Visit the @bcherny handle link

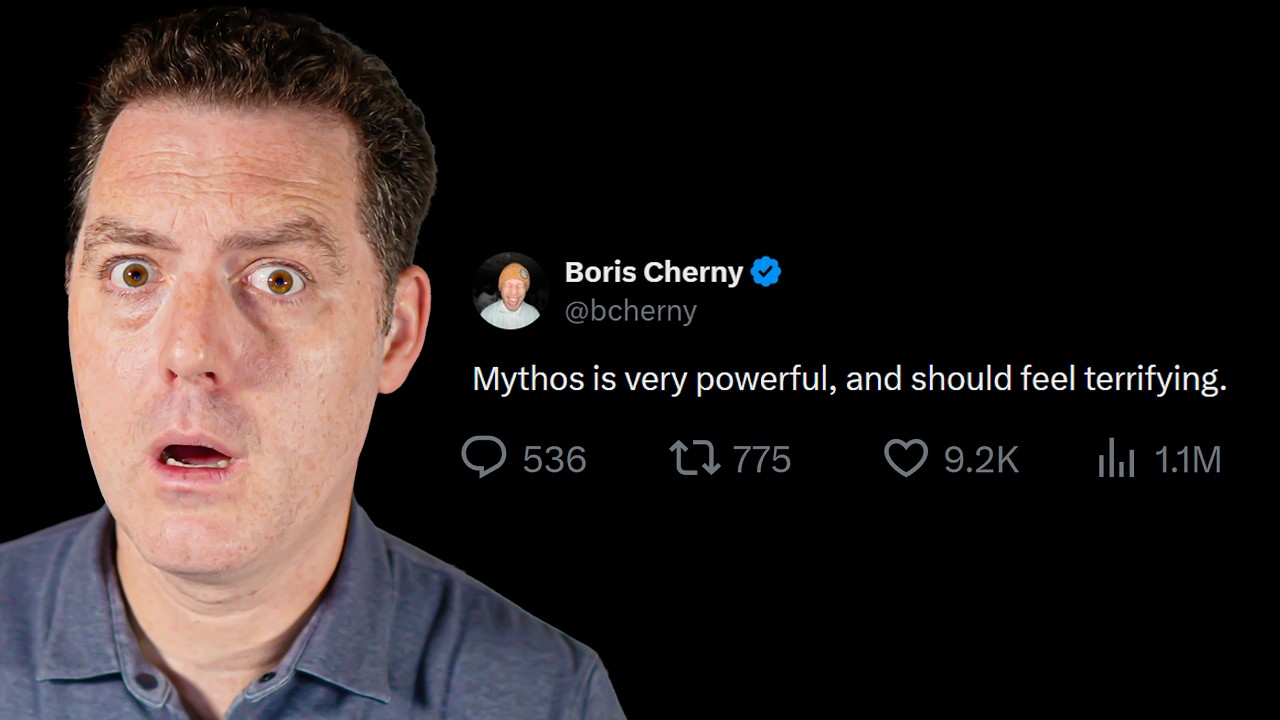point(631,311)
